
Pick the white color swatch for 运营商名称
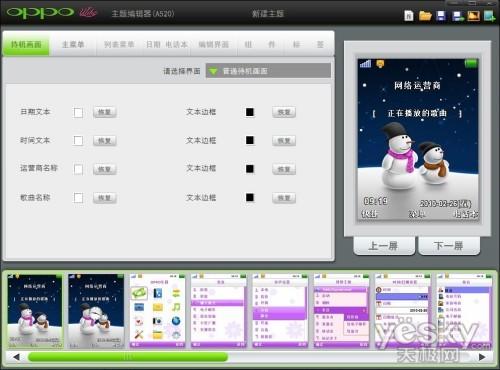78,169
